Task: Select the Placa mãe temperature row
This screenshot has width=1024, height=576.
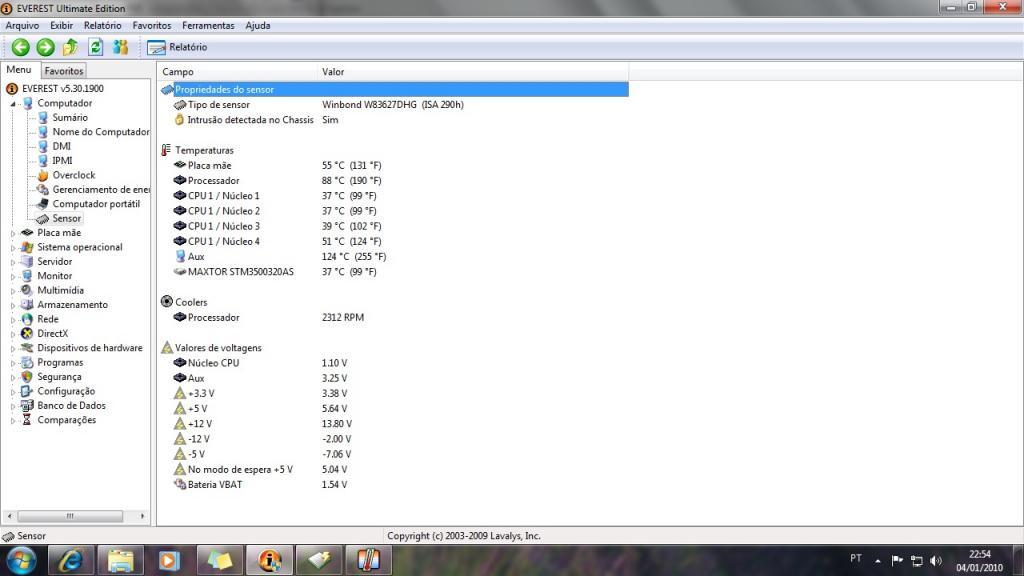Action: [x=394, y=165]
